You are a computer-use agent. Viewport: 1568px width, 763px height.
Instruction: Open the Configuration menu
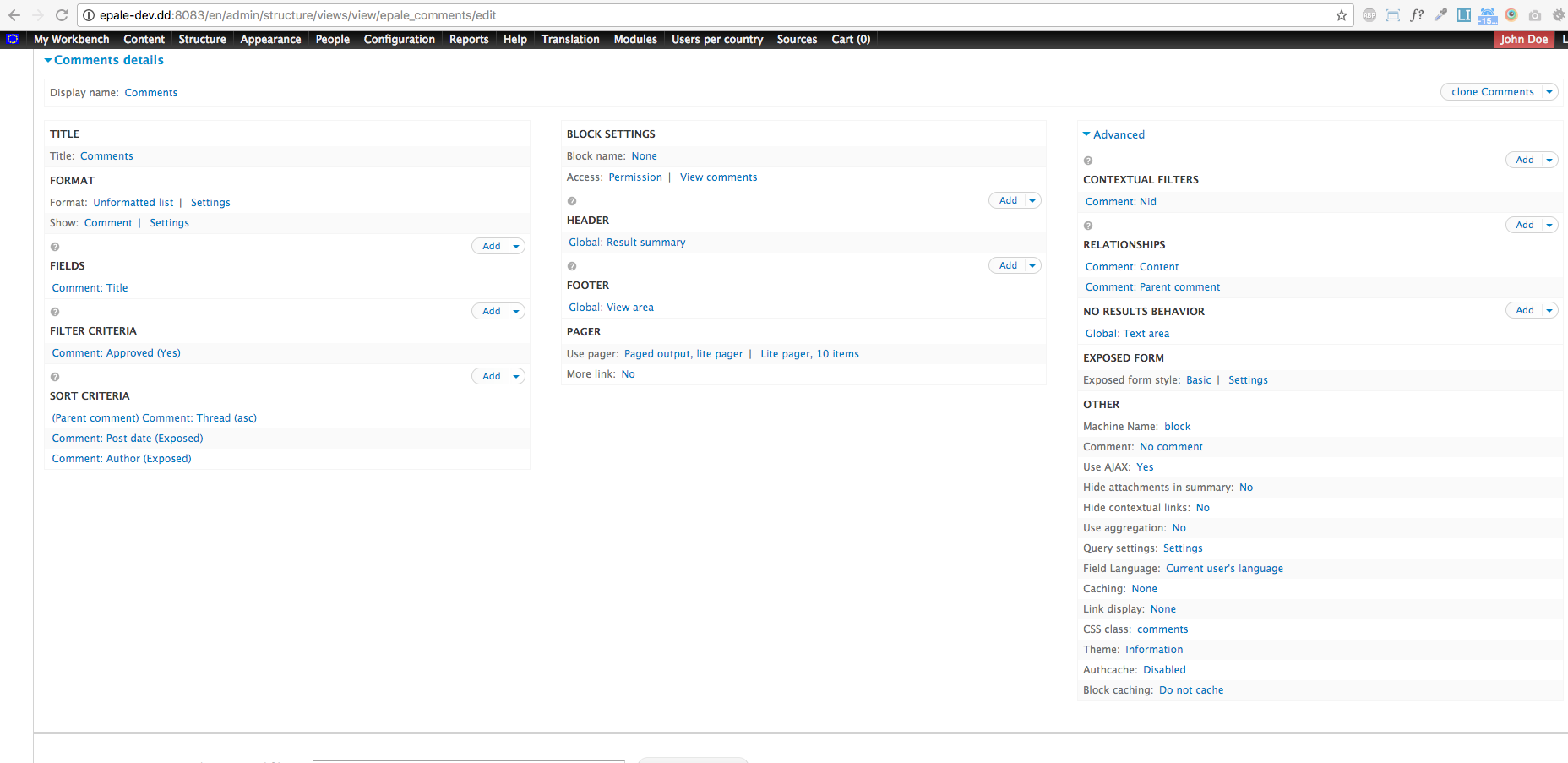pyautogui.click(x=399, y=39)
